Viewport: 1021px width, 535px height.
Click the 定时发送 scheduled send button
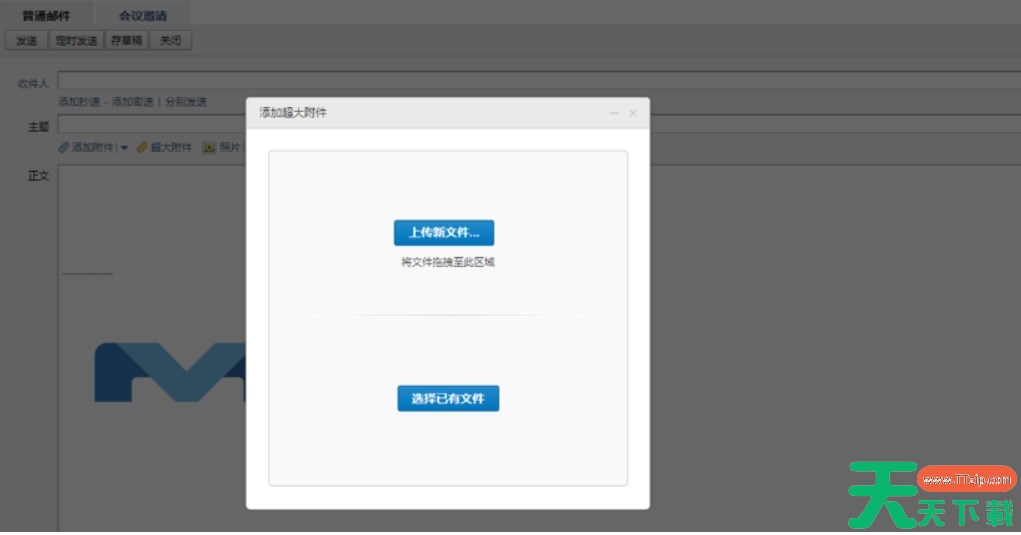(76, 40)
